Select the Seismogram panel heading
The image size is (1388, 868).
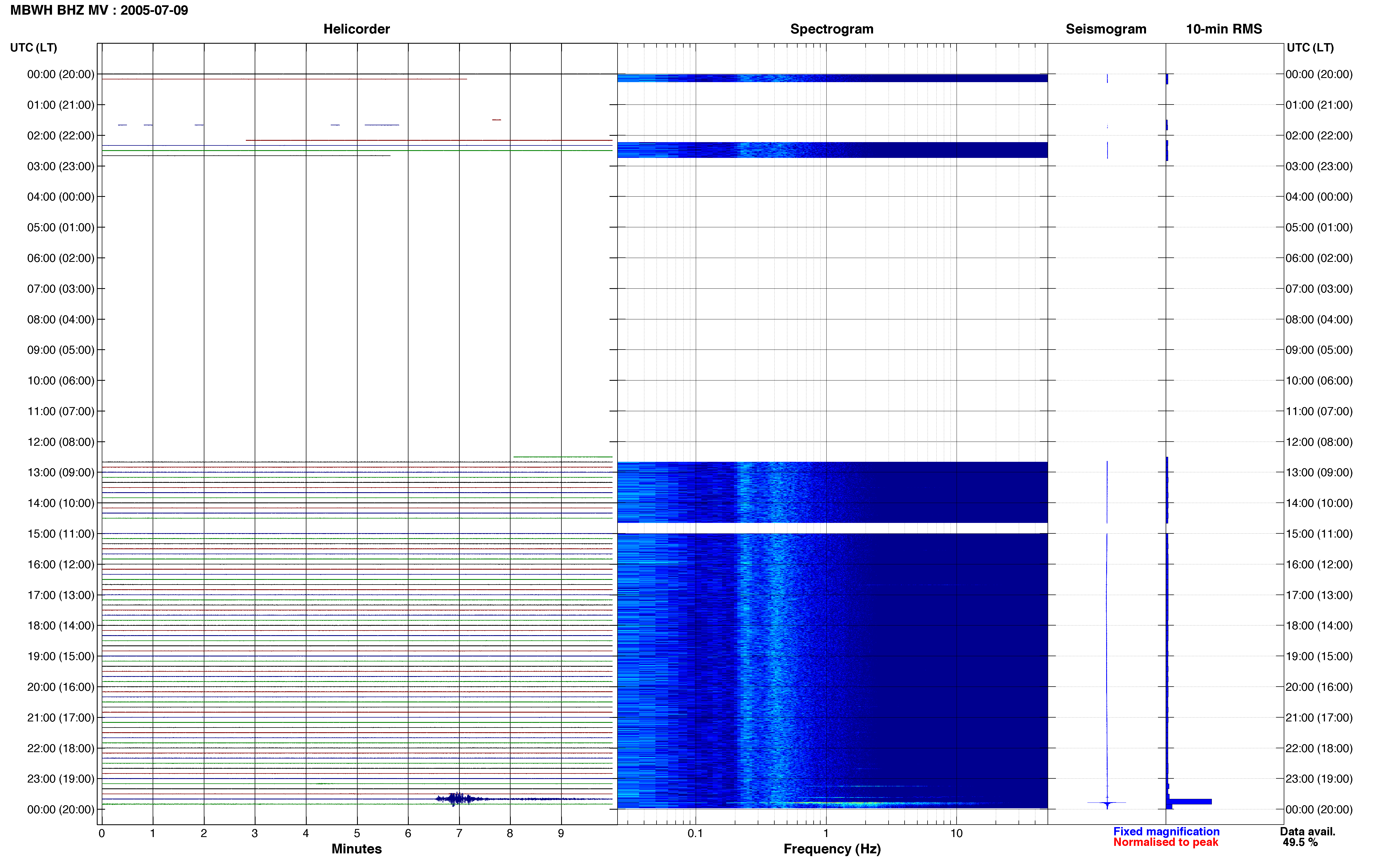pyautogui.click(x=1106, y=29)
